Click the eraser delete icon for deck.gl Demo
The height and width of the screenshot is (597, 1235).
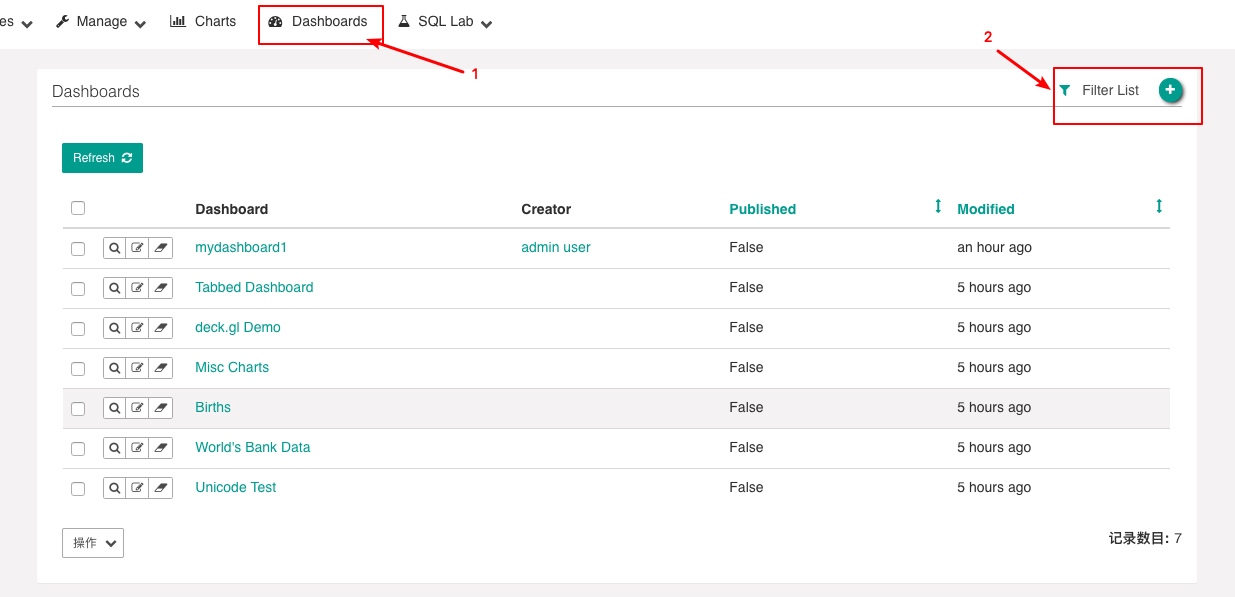click(x=160, y=328)
